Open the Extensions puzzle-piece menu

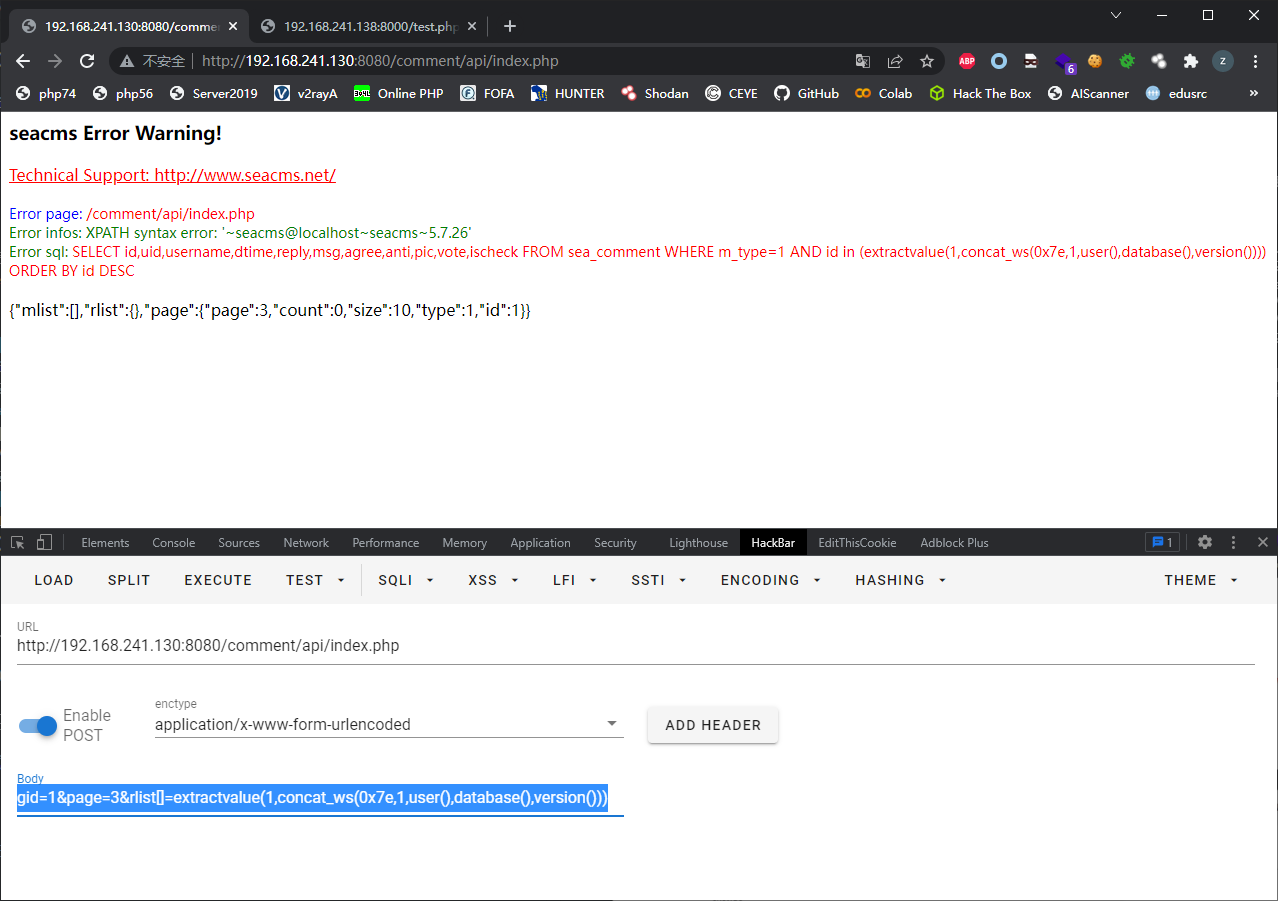1191,61
